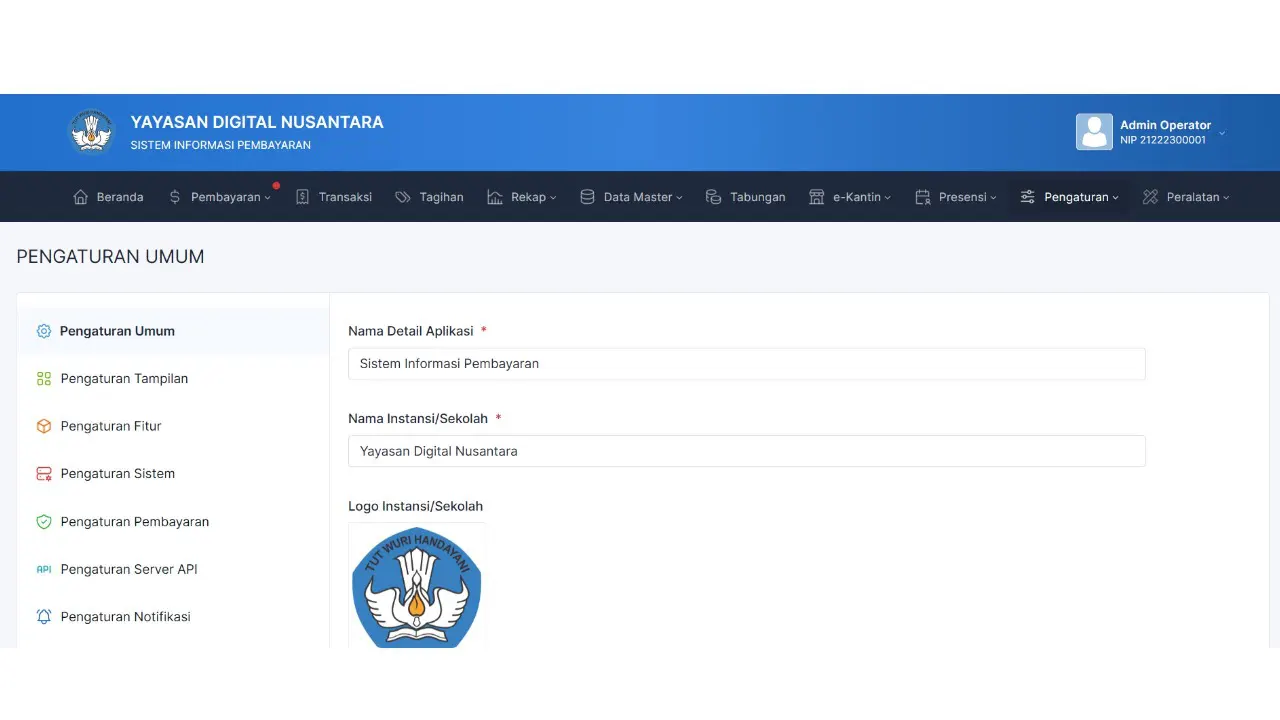The image size is (1280, 720).
Task: Click the box icon beside Pengaturan Fitur
Action: (44, 426)
